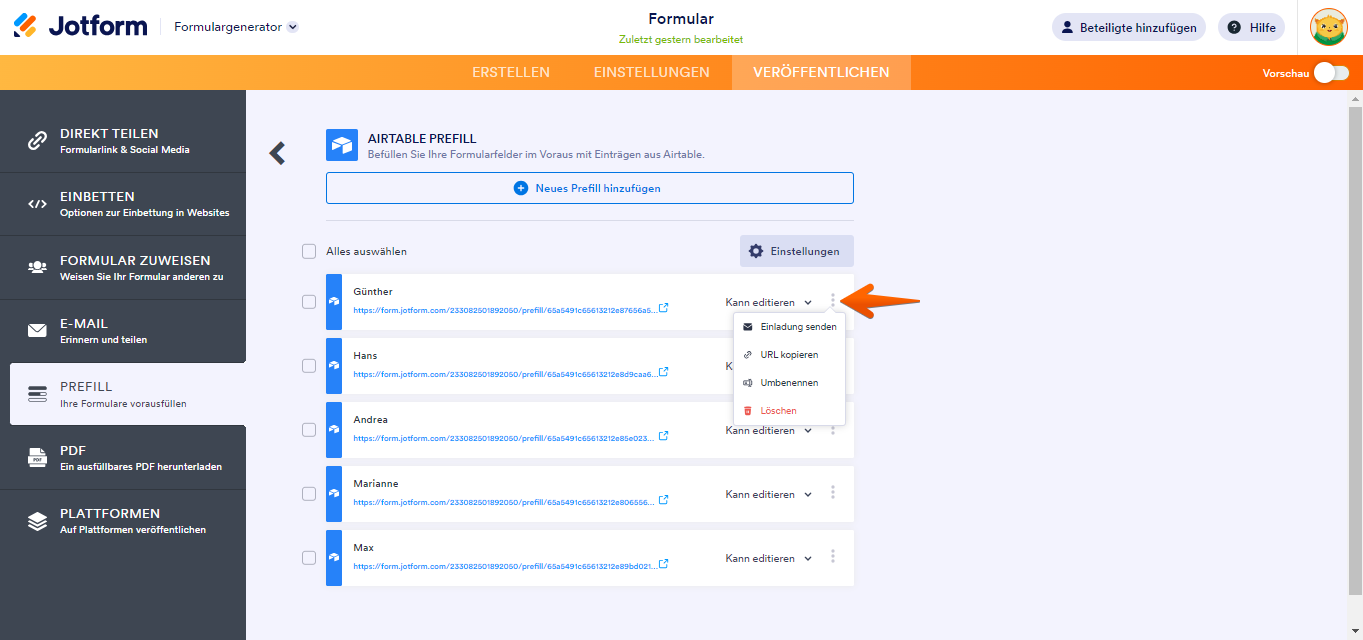Expand Kann editieren dropdown for Max
This screenshot has width=1363, height=640.
pyautogui.click(x=769, y=558)
